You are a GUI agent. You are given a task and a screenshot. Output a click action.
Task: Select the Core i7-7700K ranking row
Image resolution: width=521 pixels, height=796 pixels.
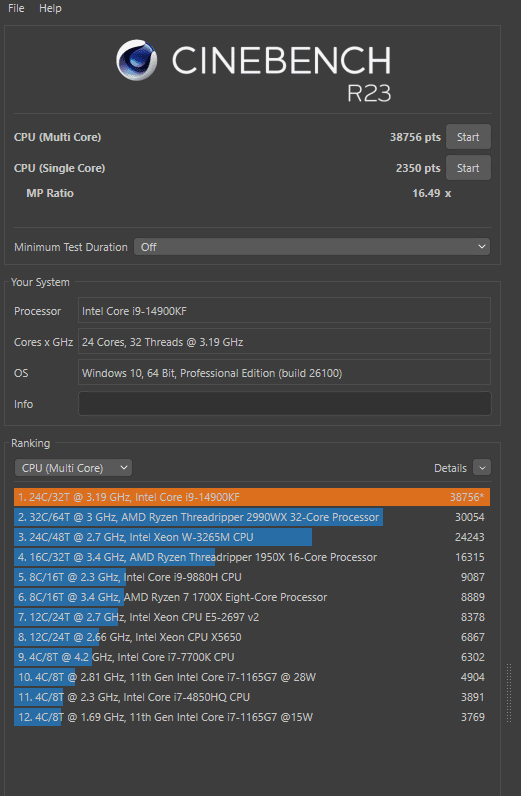coord(252,657)
